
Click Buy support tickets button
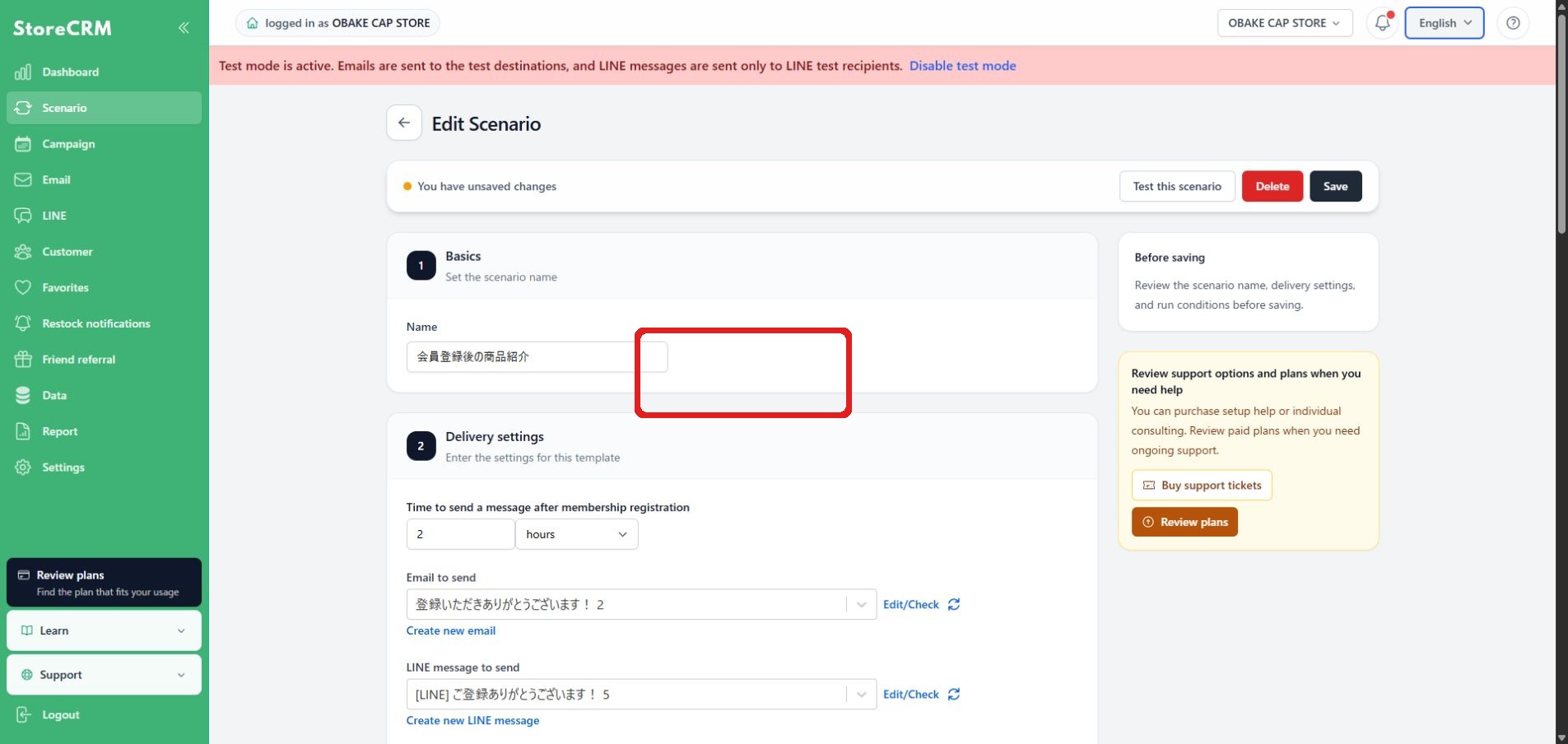[x=1202, y=486]
